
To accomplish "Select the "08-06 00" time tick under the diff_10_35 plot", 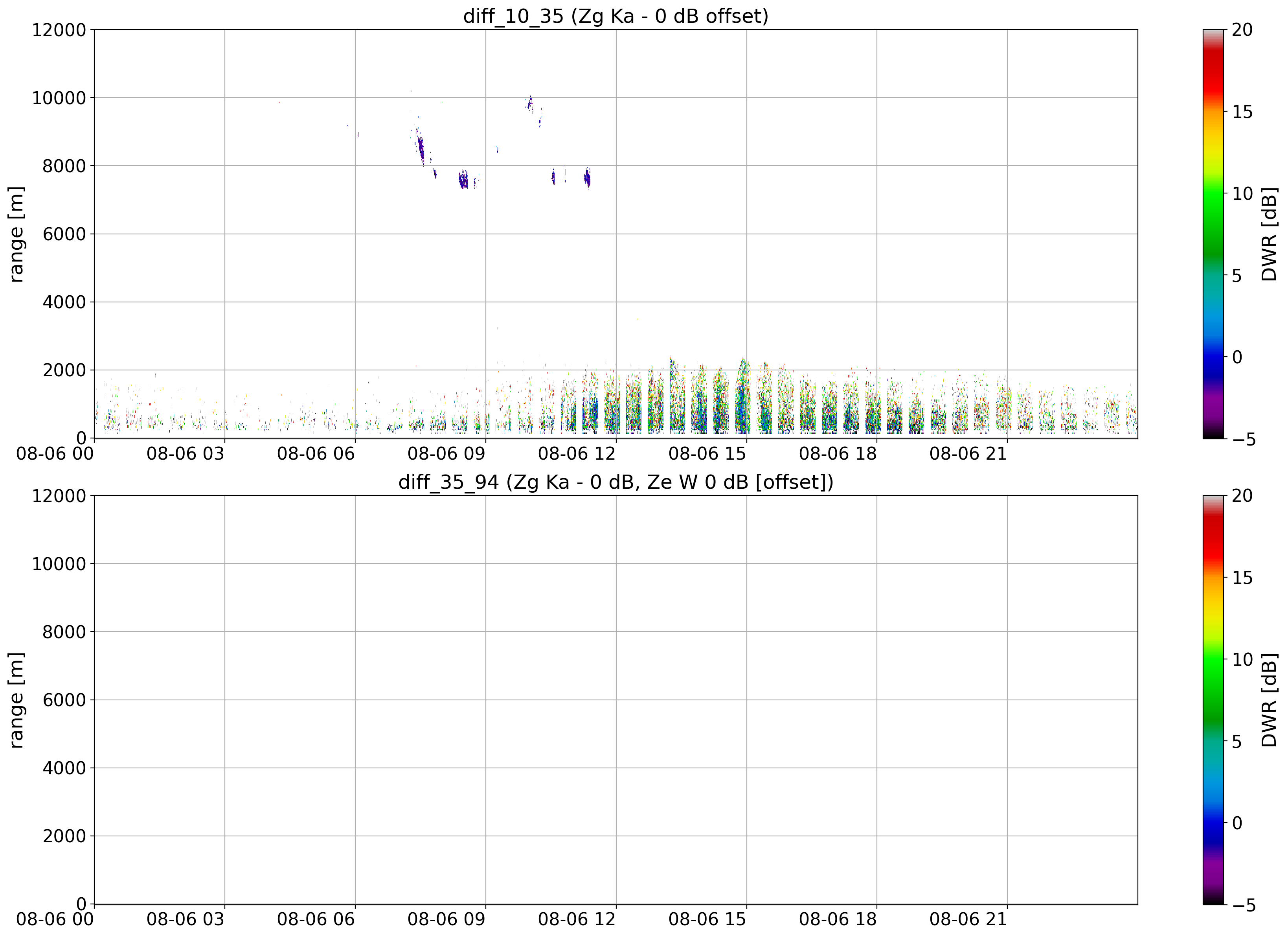I will (x=55, y=453).
